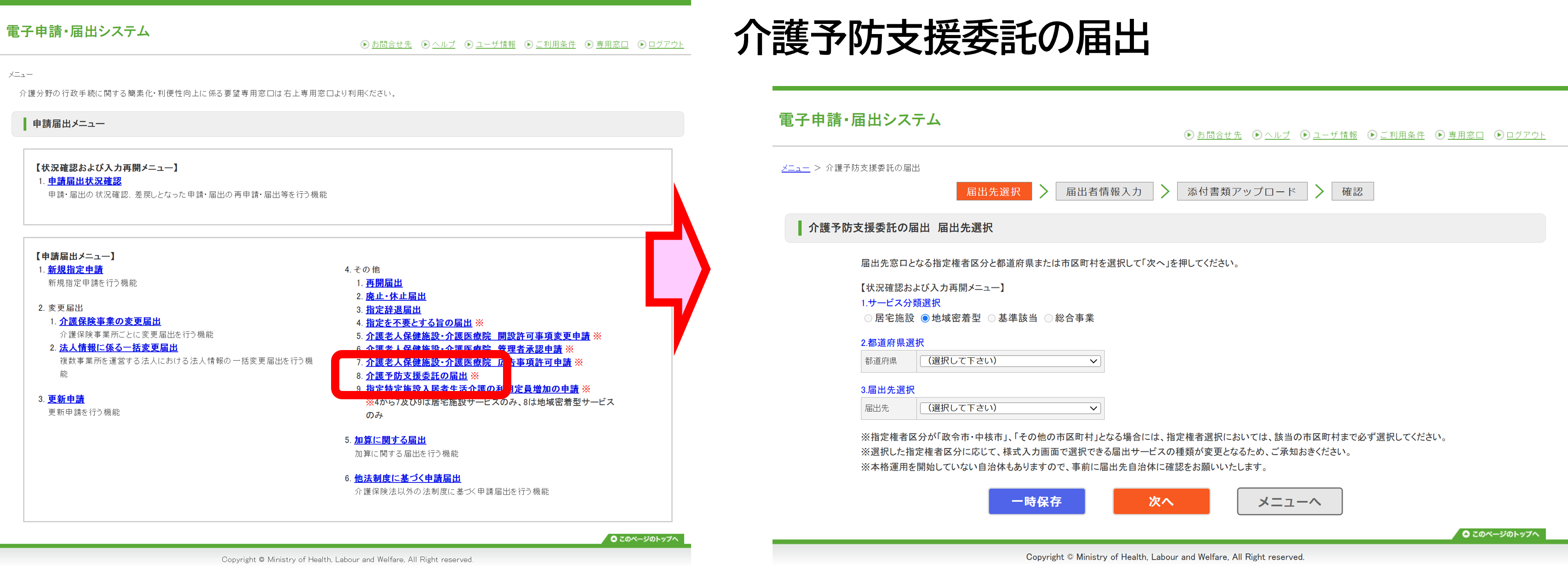Click お問合せ先 link in right form page
The height and width of the screenshot is (569, 1568).
tap(1219, 135)
